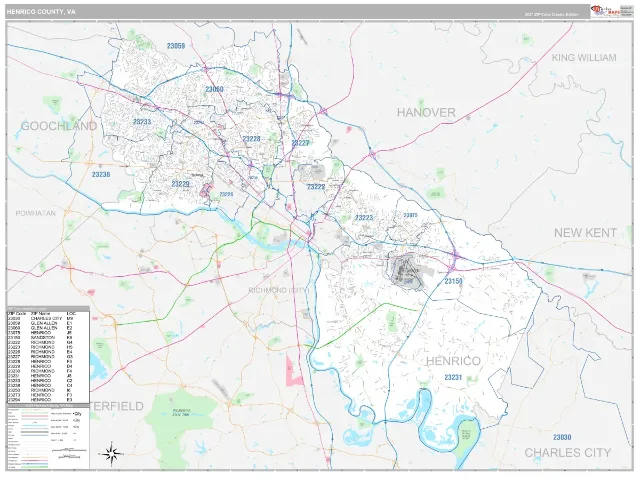Click the RICHMOND (CITY) map label
The height and width of the screenshot is (480, 640).
pyautogui.click(x=279, y=290)
